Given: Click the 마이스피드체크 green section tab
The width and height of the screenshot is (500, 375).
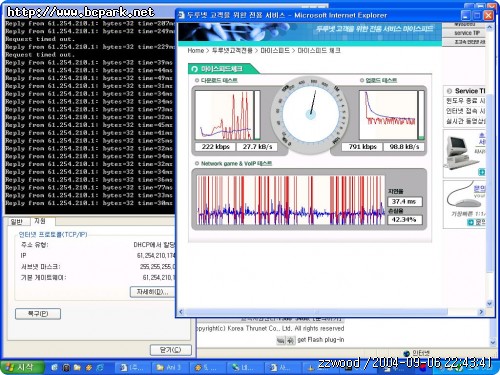Looking at the screenshot, I should [x=222, y=69].
